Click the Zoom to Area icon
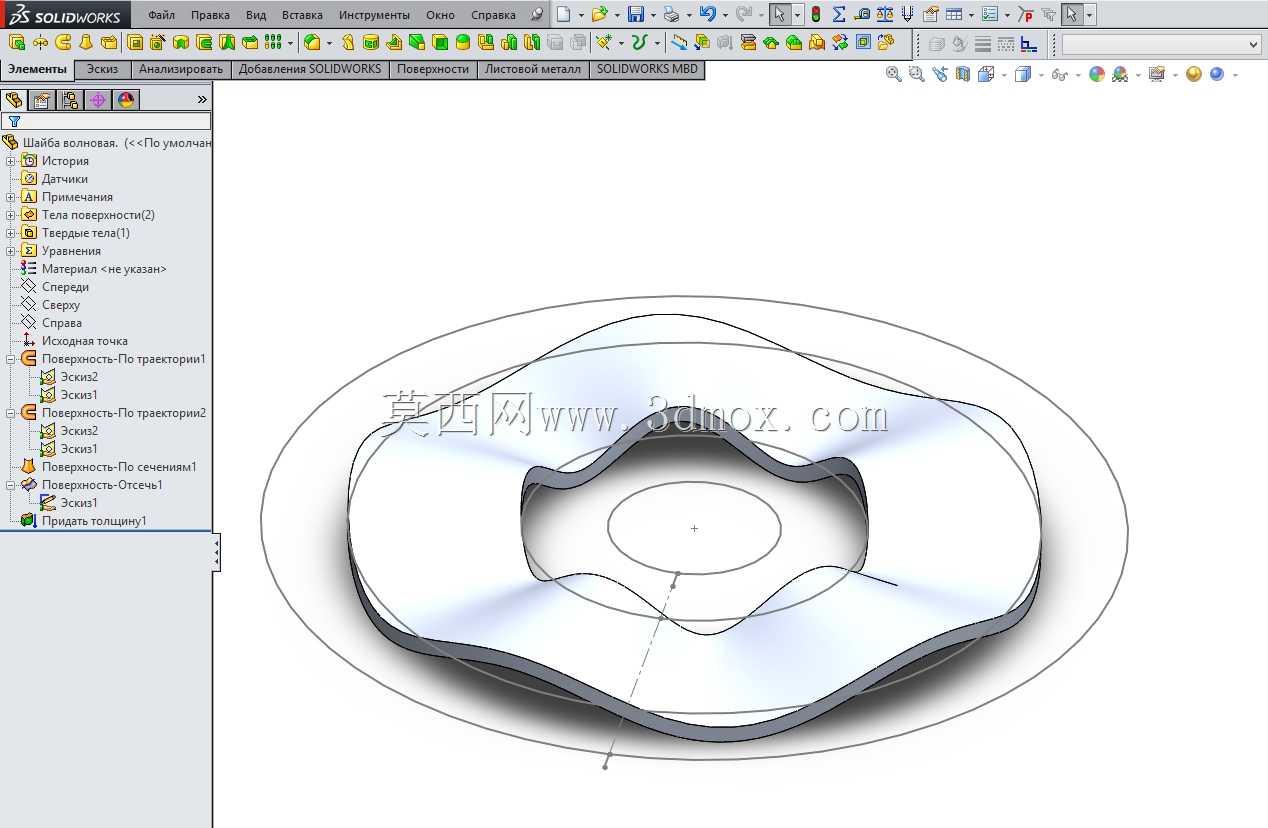 coord(917,74)
